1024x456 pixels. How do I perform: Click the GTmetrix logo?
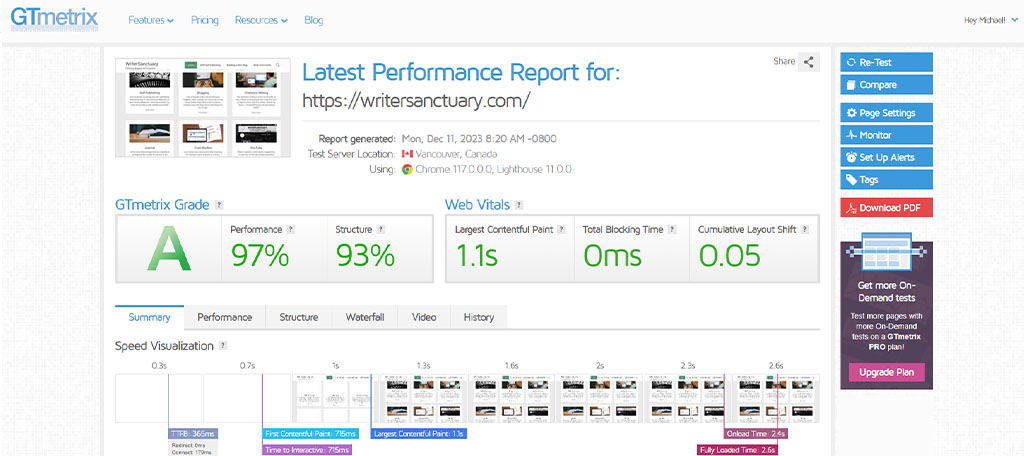54,20
